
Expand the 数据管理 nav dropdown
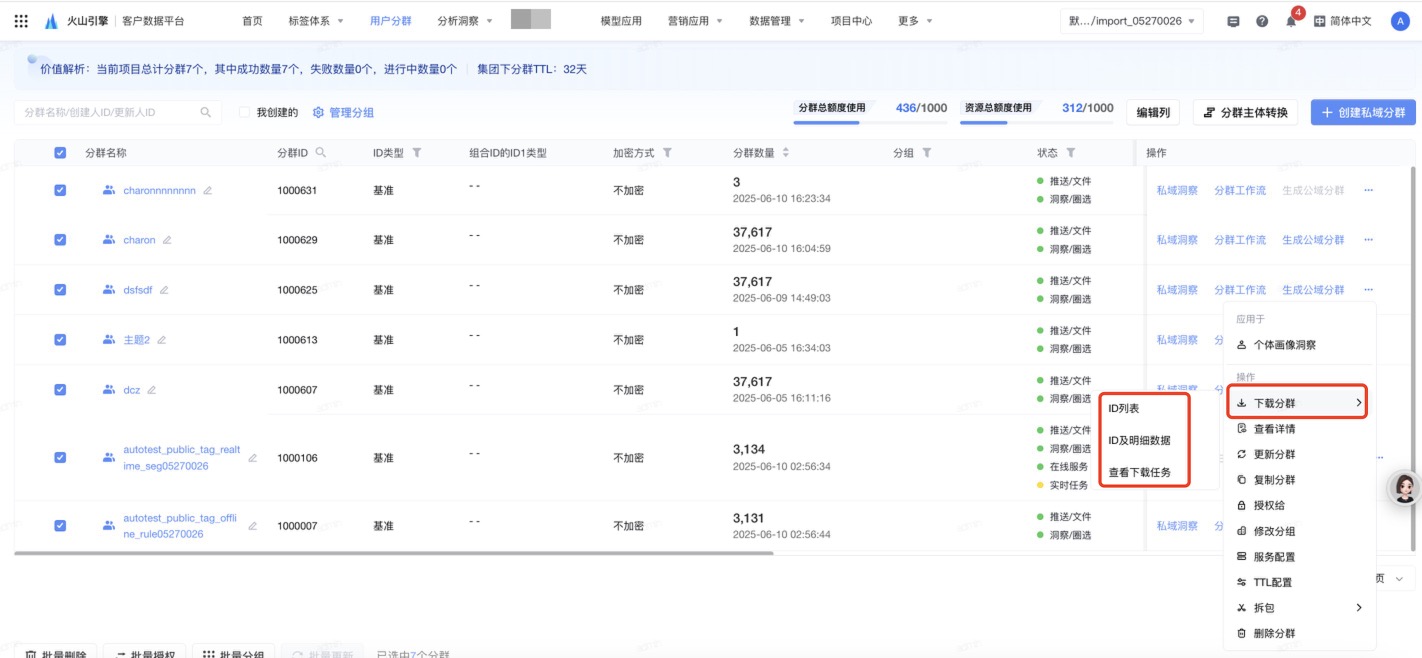click(777, 21)
